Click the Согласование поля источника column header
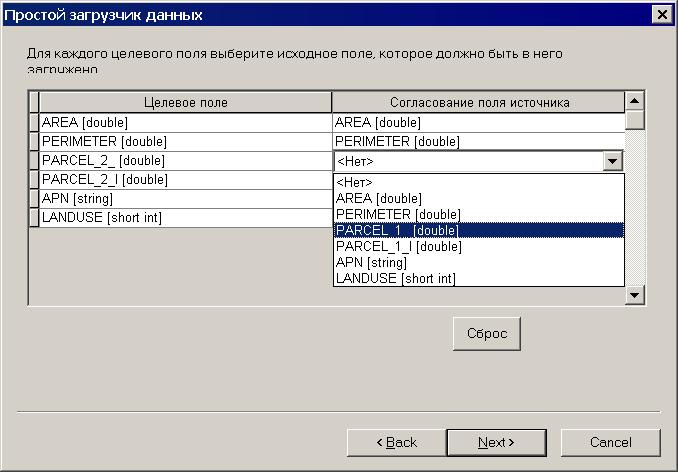This screenshot has width=678, height=472. [x=479, y=102]
